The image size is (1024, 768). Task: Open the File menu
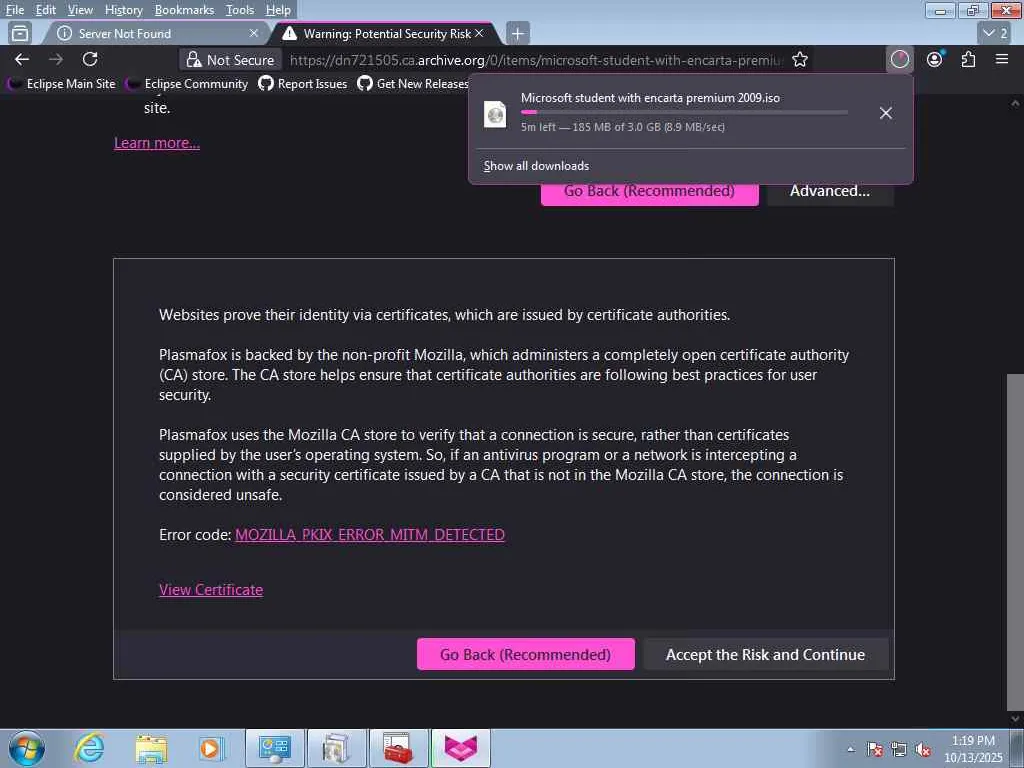(x=15, y=10)
